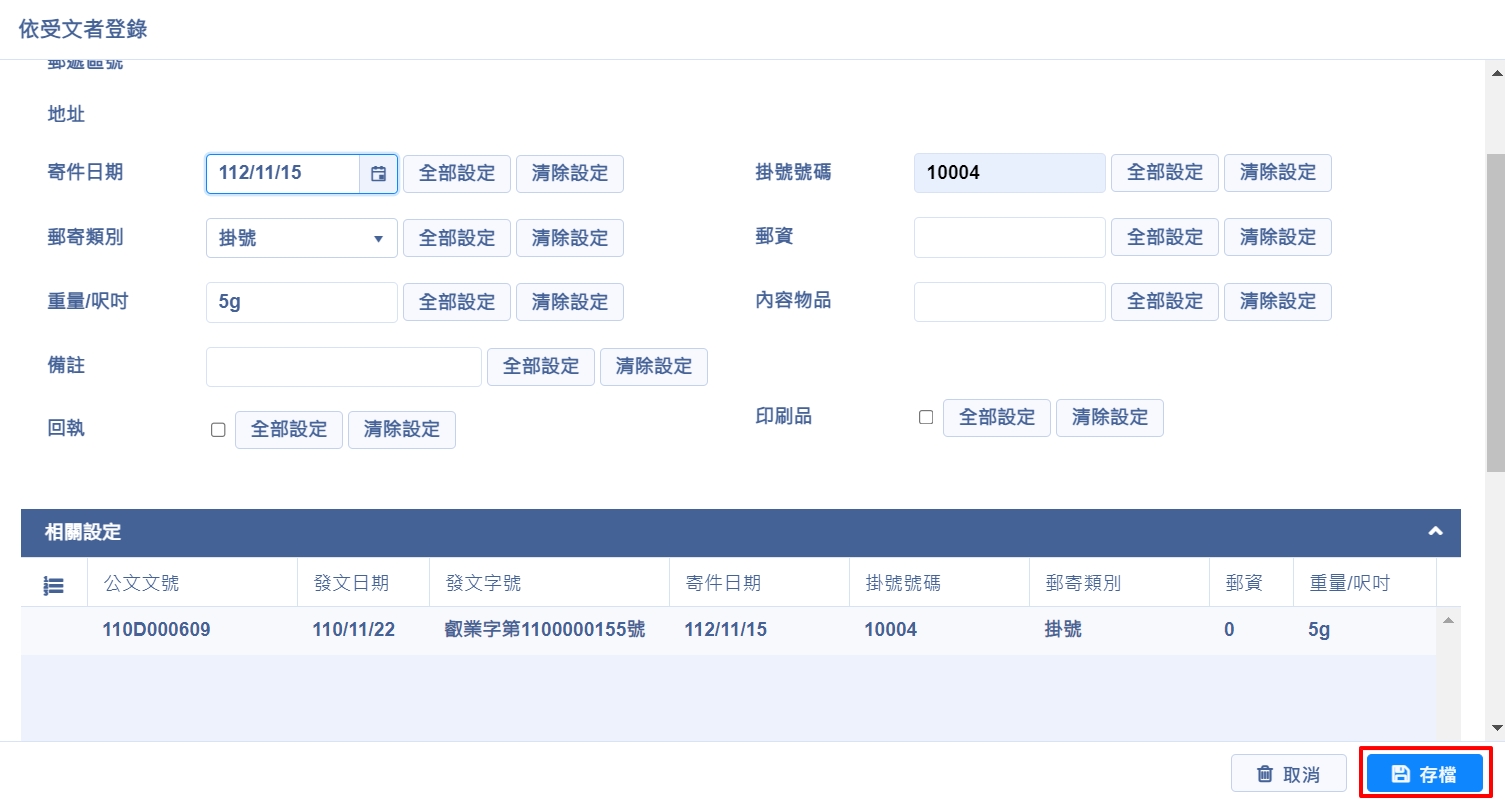Open the 郵寄類別 dropdown showing 掛號
This screenshot has height=800, width=1505.
click(x=301, y=239)
